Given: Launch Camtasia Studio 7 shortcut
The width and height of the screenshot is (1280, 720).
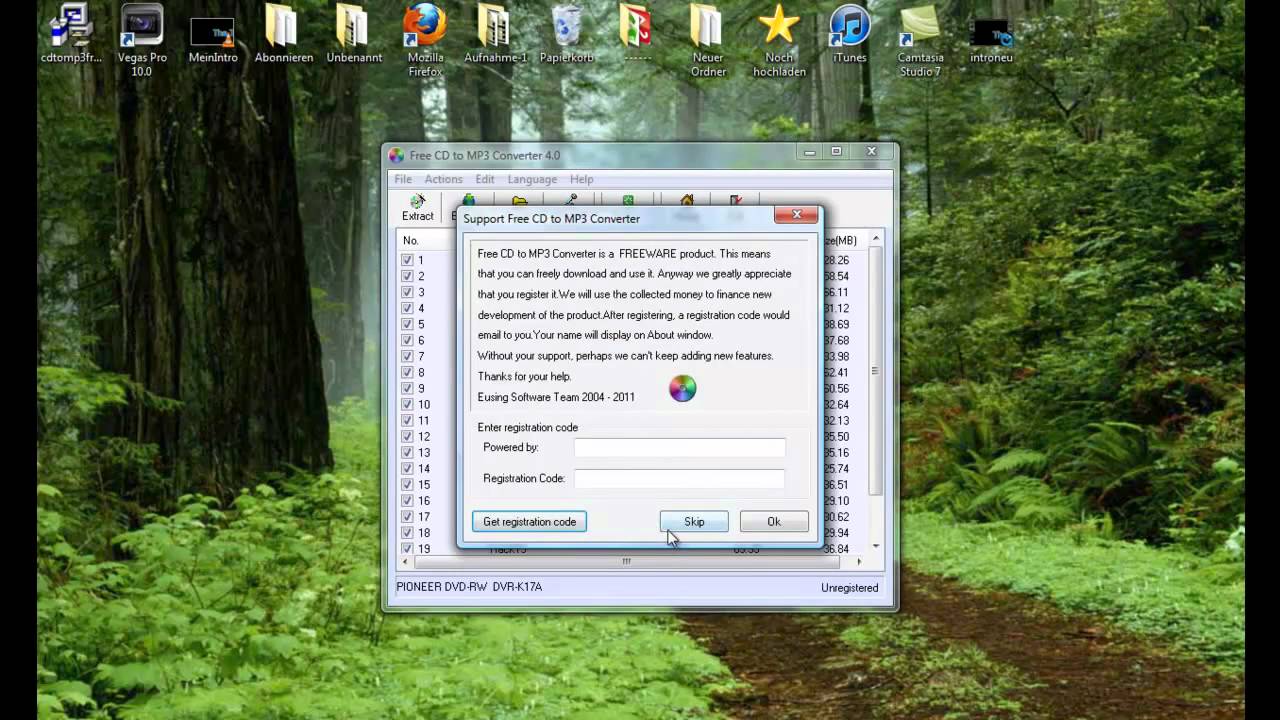Looking at the screenshot, I should (921, 41).
